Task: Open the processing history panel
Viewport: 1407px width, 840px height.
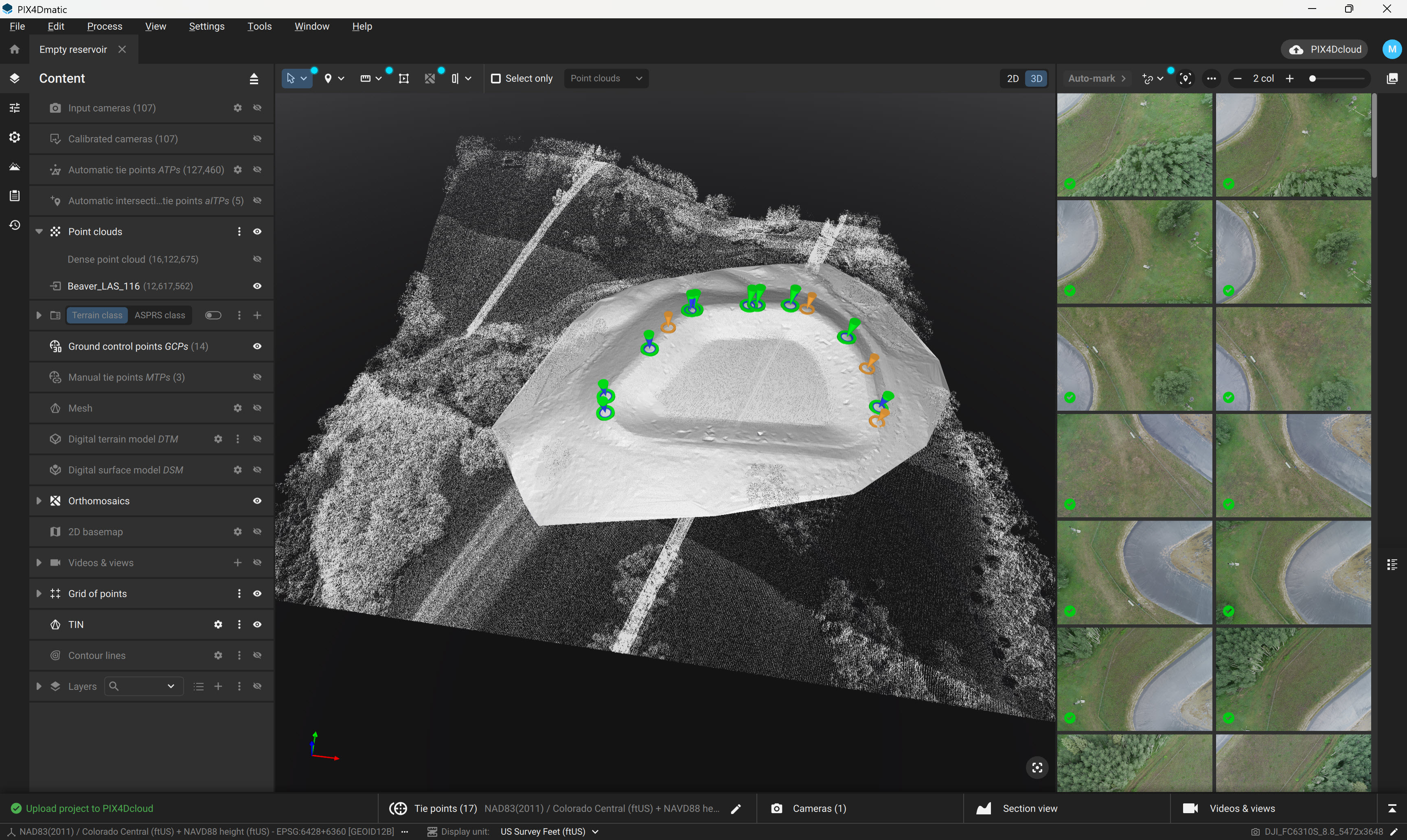Action: pos(14,225)
